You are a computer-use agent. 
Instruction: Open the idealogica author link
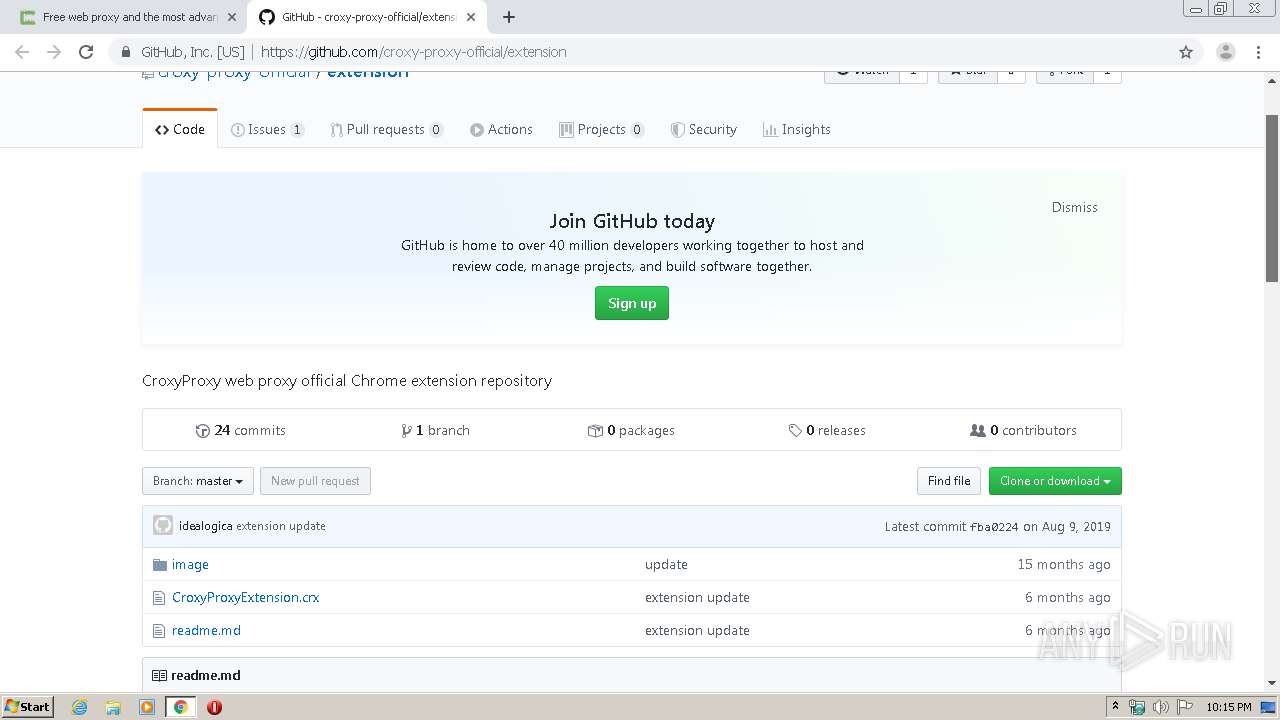[205, 526]
